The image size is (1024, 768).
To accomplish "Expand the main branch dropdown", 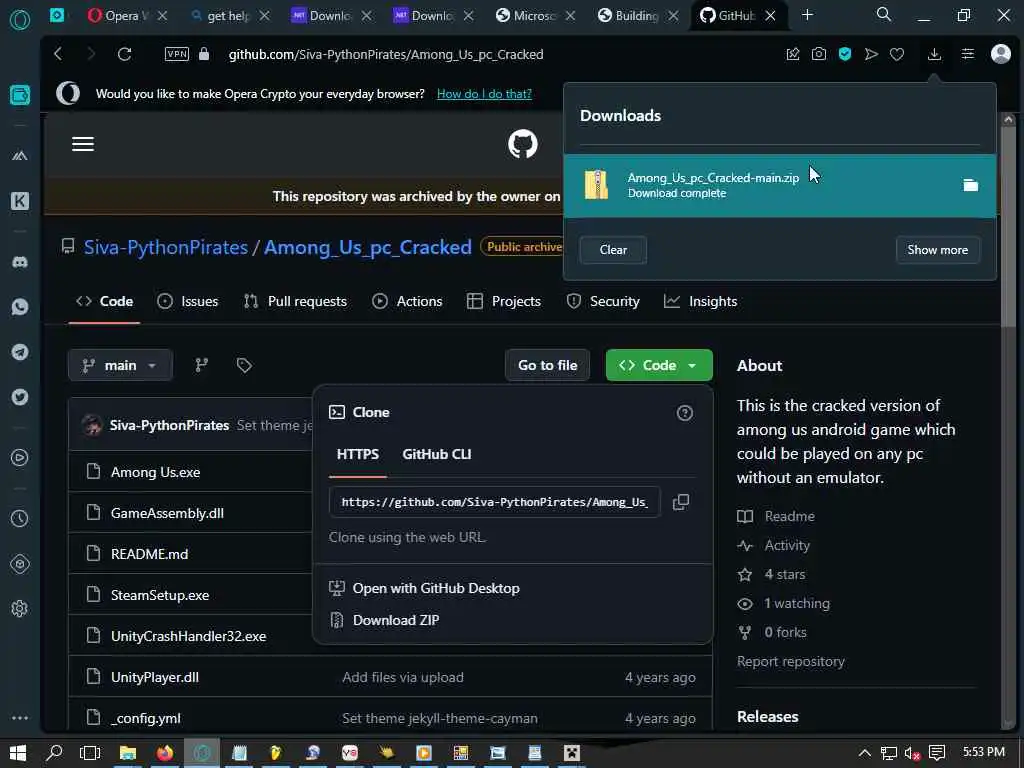I will coord(120,365).
